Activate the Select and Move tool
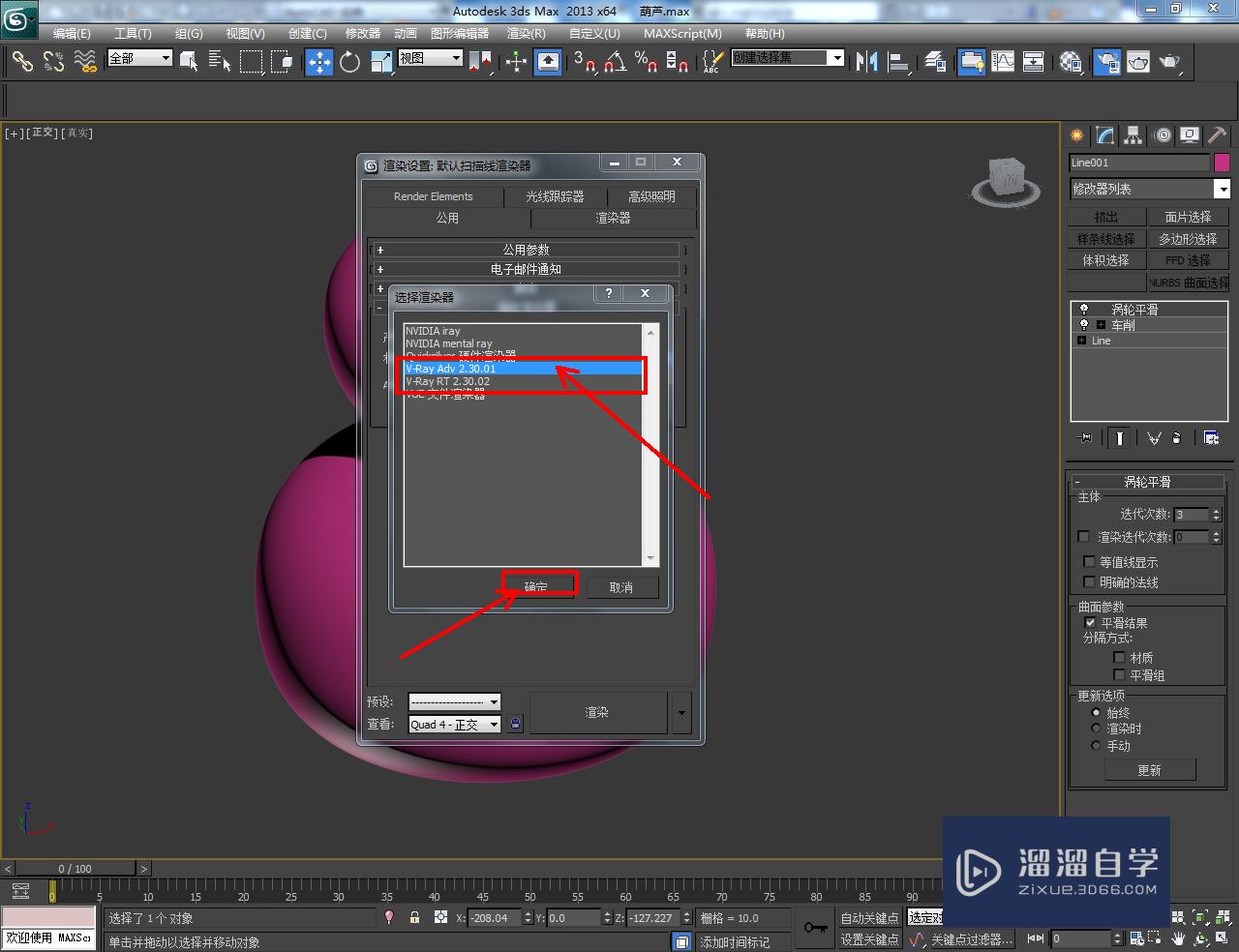1239x952 pixels. (319, 62)
